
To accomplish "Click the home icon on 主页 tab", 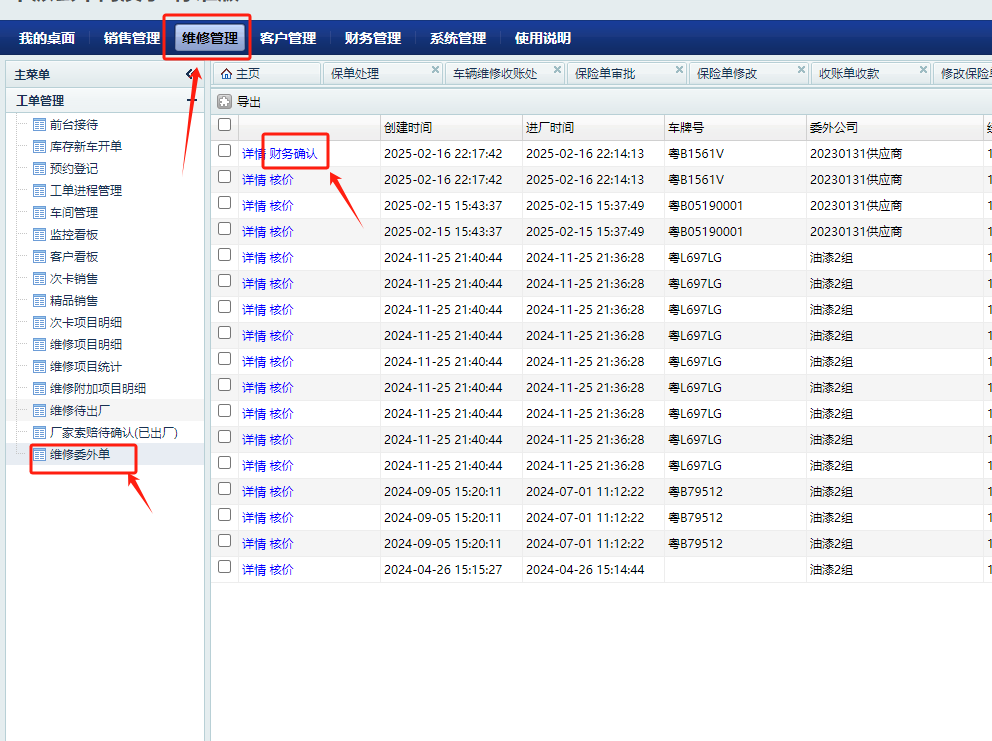I will (226, 73).
